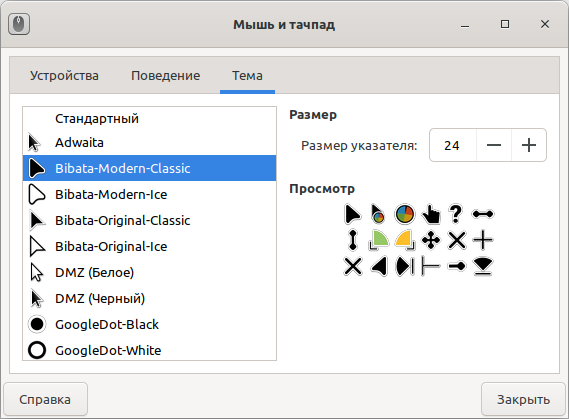Screen dimensions: 569x419
Task: Click the pointer size value field
Action: pos(453,145)
